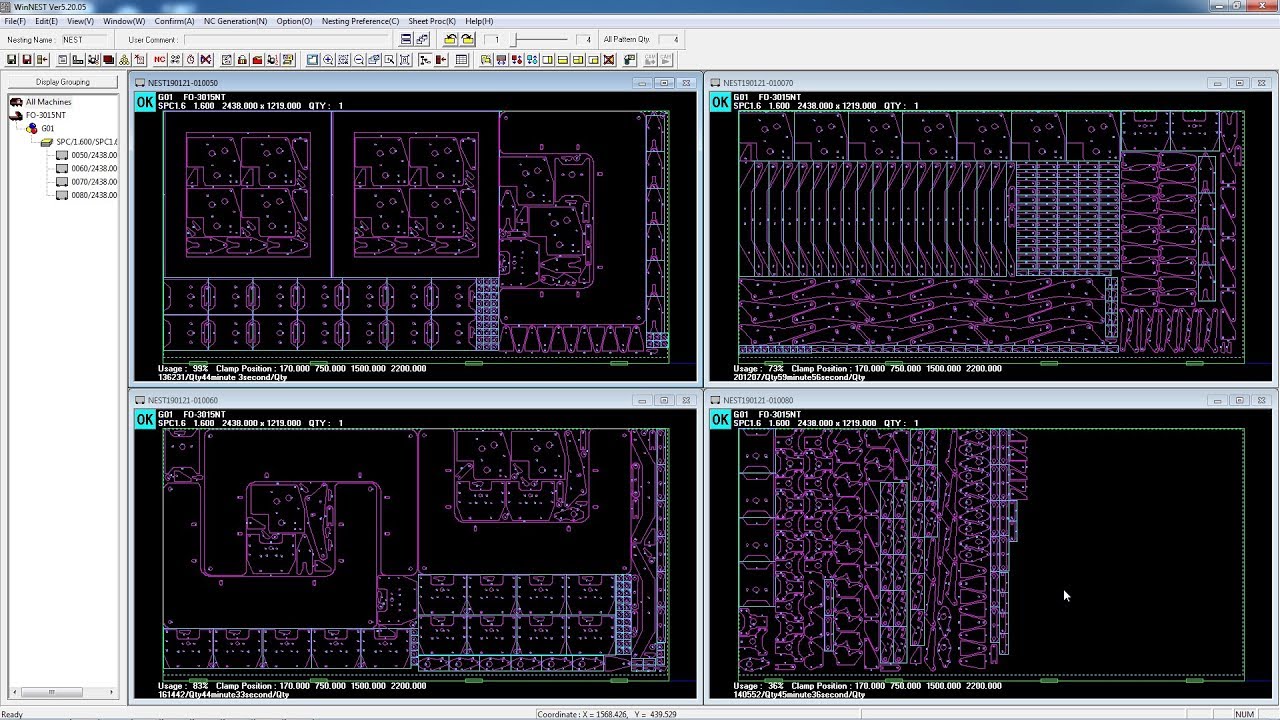This screenshot has height=720, width=1280.
Task: Select sheet 0060/2438.00 in the tree
Action: click(x=94, y=168)
